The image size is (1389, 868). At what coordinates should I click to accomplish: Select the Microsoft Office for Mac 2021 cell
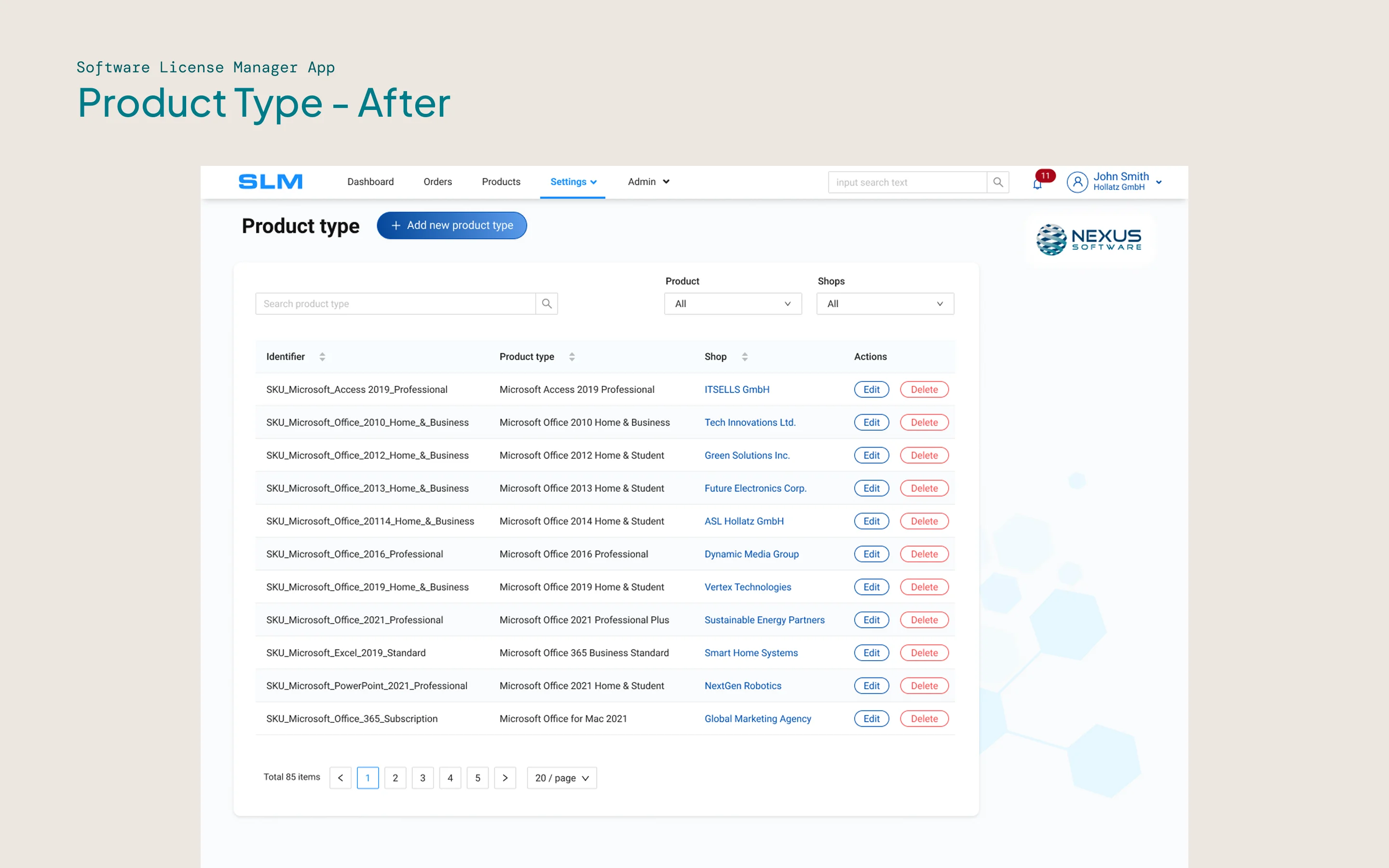click(563, 719)
